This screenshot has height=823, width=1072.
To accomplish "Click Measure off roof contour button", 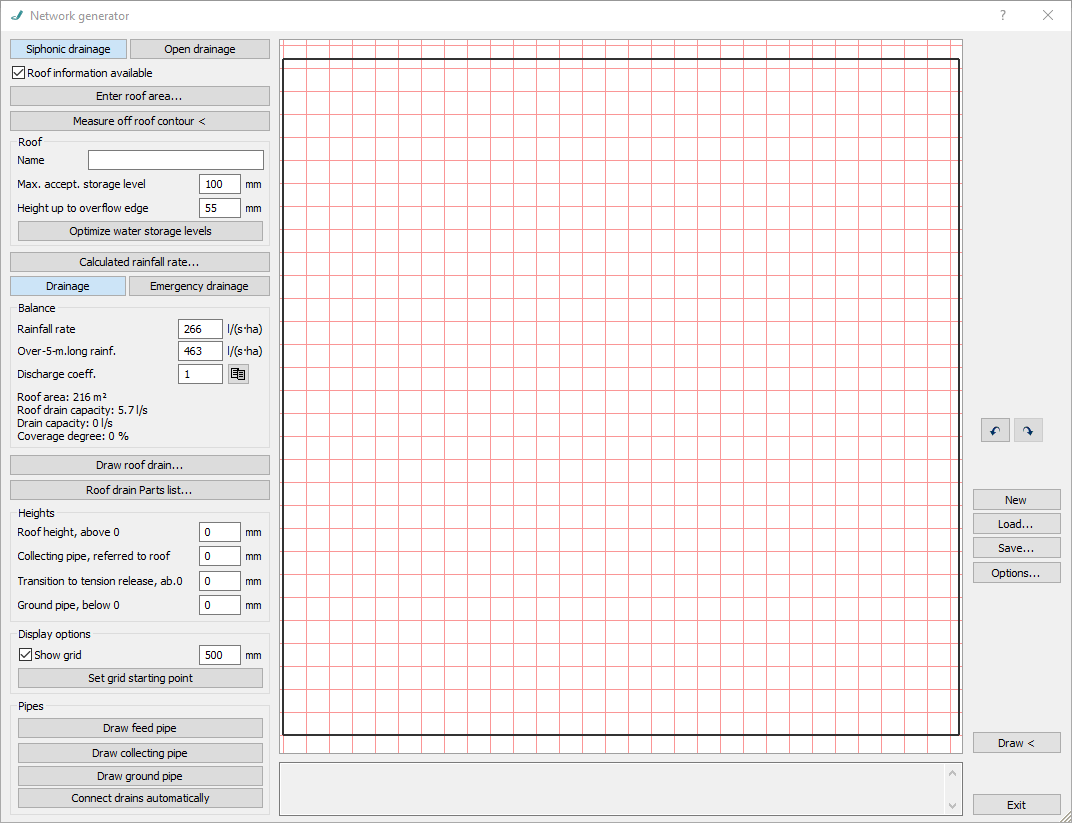I will click(139, 121).
